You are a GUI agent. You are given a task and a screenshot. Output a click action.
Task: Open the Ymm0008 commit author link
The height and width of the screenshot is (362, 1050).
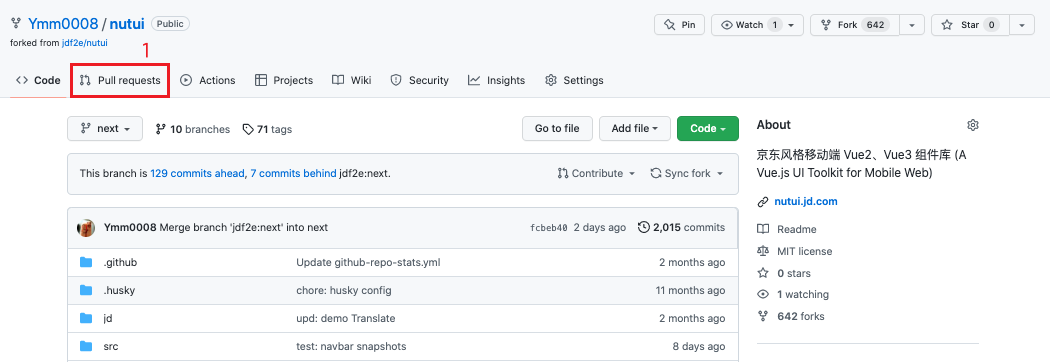(130, 228)
